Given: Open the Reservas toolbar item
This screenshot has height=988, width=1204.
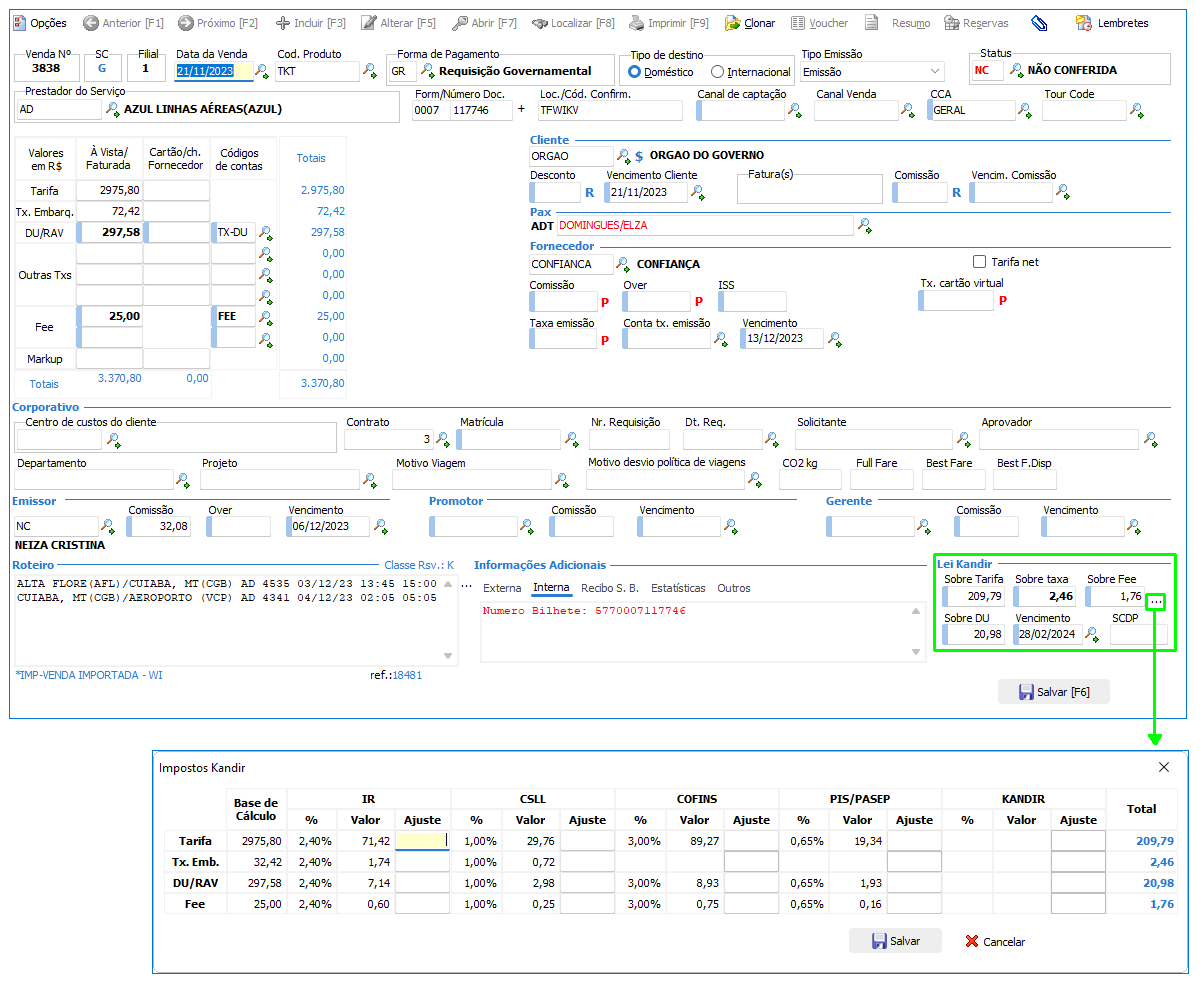Looking at the screenshot, I should [x=976, y=23].
